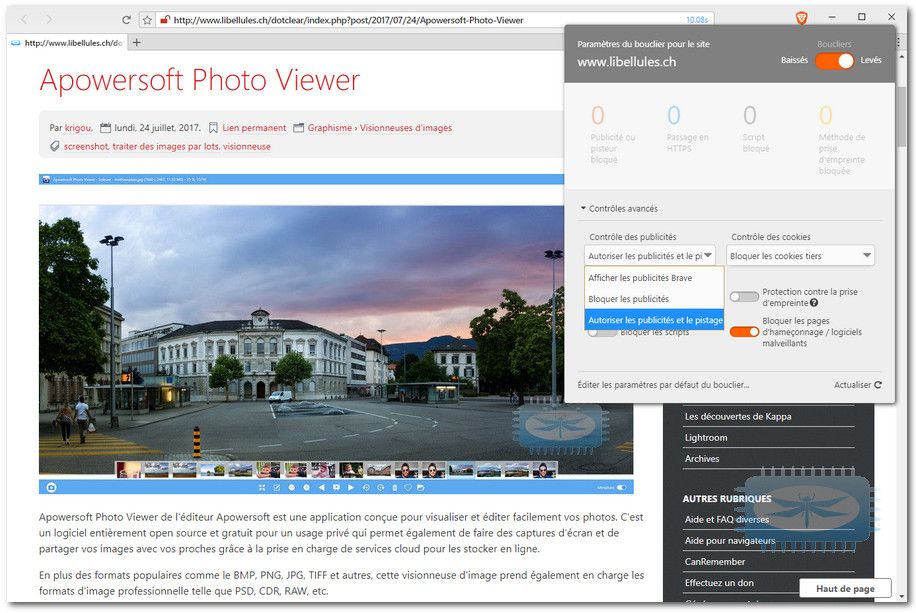The height and width of the screenshot is (613, 916).
Task: Click the red insecure padlock icon
Action: [165, 20]
